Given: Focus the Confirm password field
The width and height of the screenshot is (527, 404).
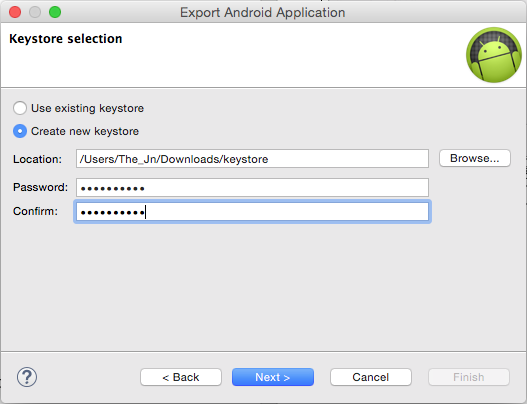Looking at the screenshot, I should pyautogui.click(x=252, y=212).
